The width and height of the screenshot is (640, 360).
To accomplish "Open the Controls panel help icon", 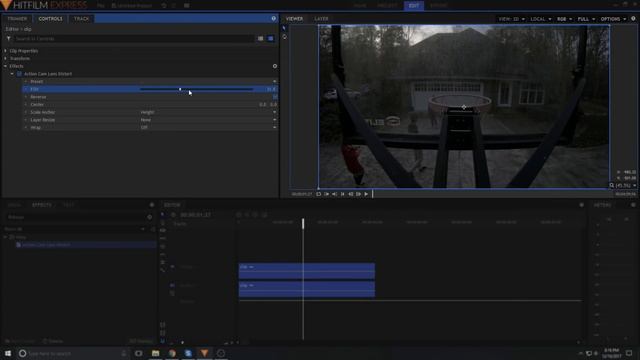I will [273, 18].
